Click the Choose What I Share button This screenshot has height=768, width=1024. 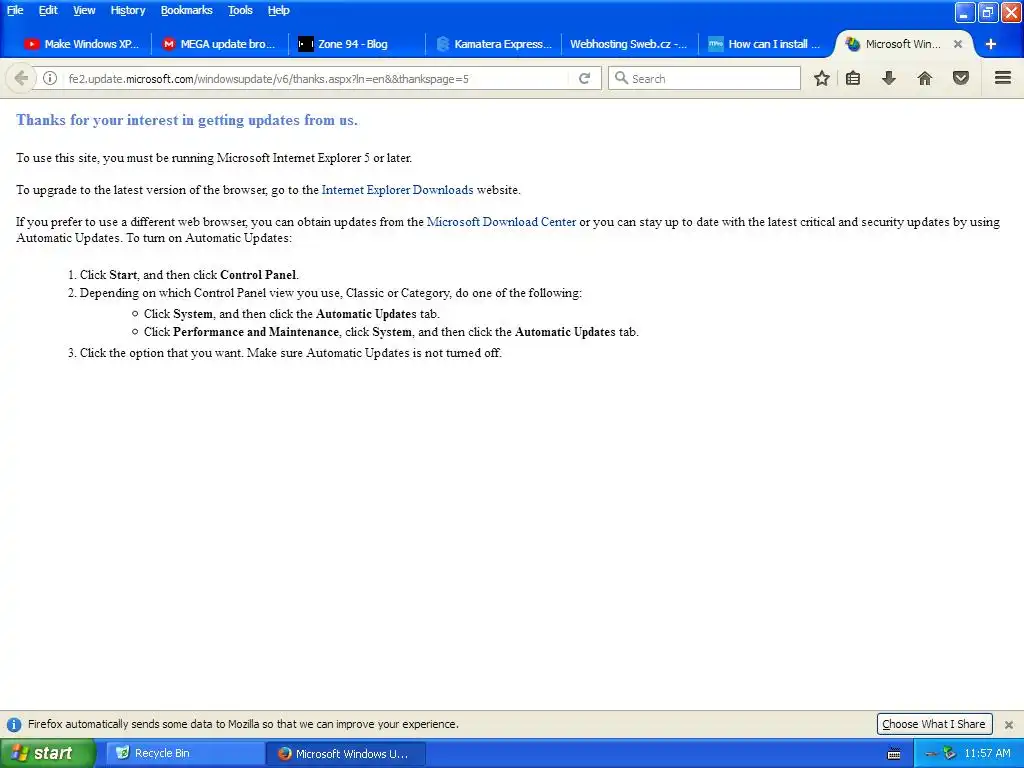(934, 724)
